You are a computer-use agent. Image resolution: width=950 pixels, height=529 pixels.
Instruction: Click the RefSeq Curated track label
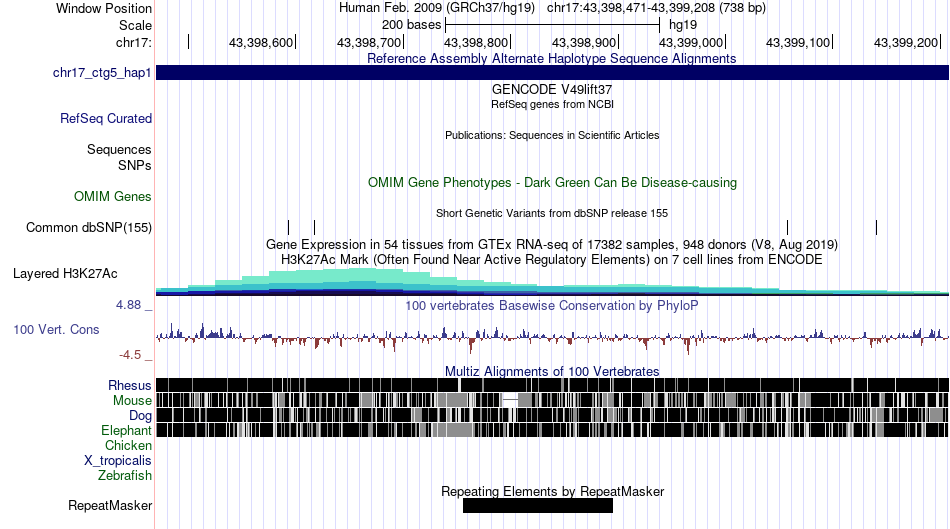pyautogui.click(x=105, y=118)
